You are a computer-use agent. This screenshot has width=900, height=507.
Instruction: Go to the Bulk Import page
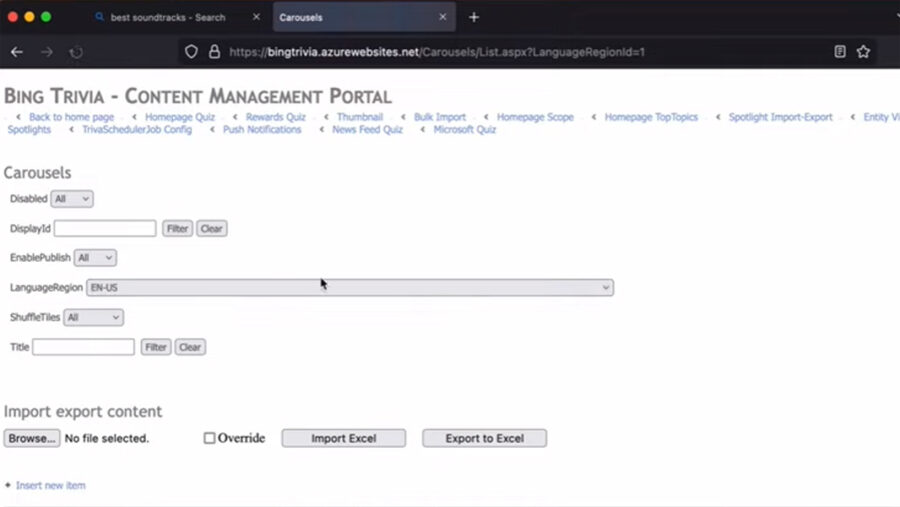click(440, 117)
